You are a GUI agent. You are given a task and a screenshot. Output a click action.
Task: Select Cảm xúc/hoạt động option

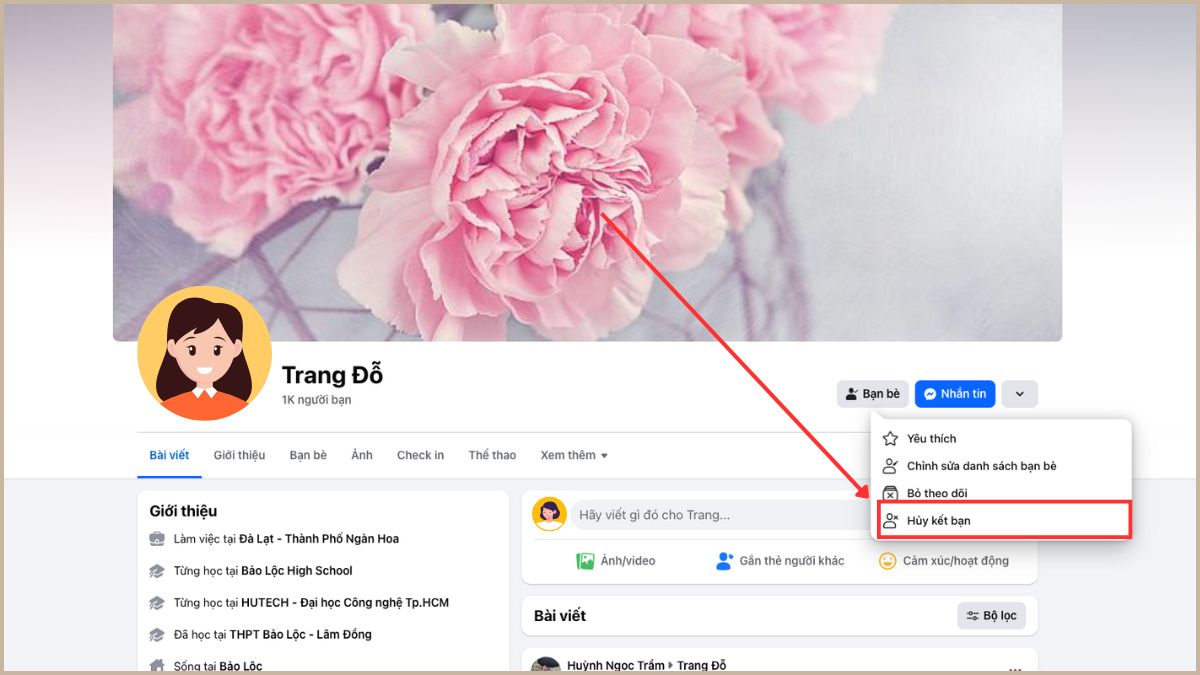coord(944,561)
